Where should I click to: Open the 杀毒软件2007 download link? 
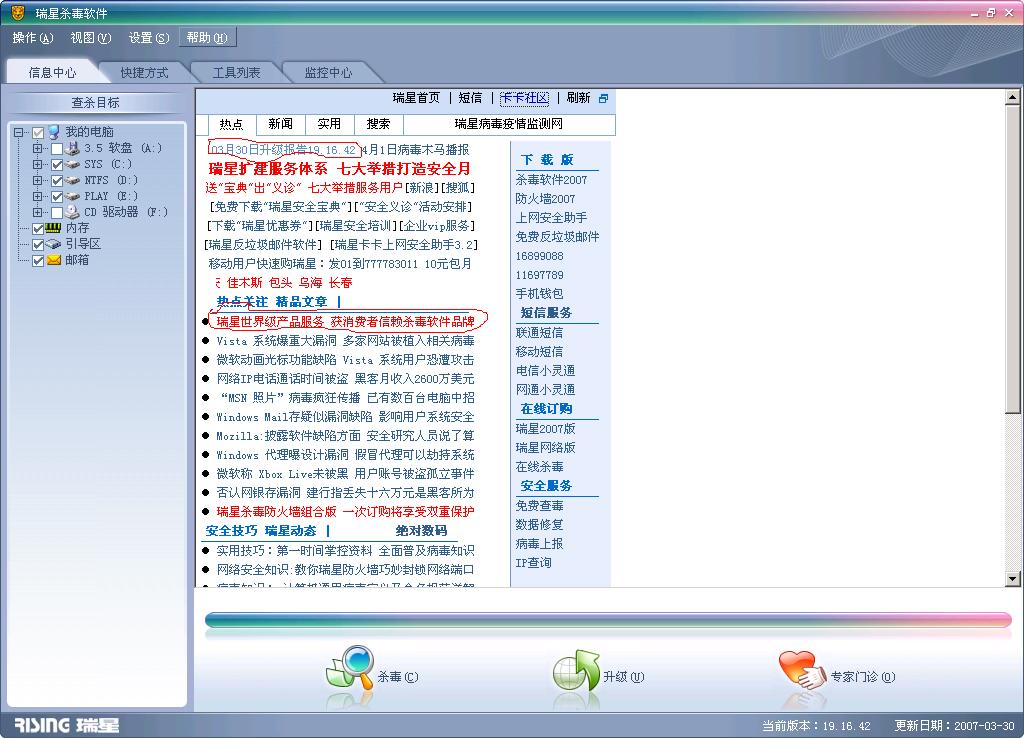551,180
